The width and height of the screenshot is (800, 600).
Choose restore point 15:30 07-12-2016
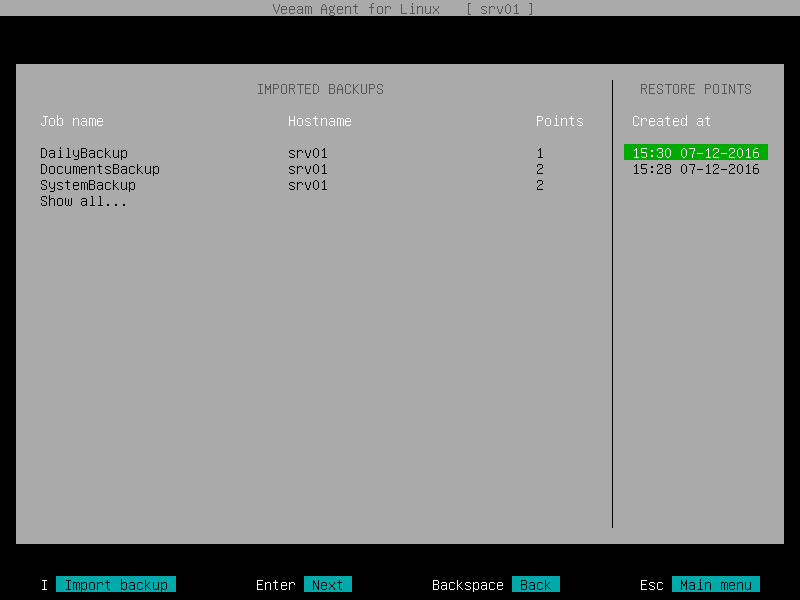pyautogui.click(x=695, y=153)
